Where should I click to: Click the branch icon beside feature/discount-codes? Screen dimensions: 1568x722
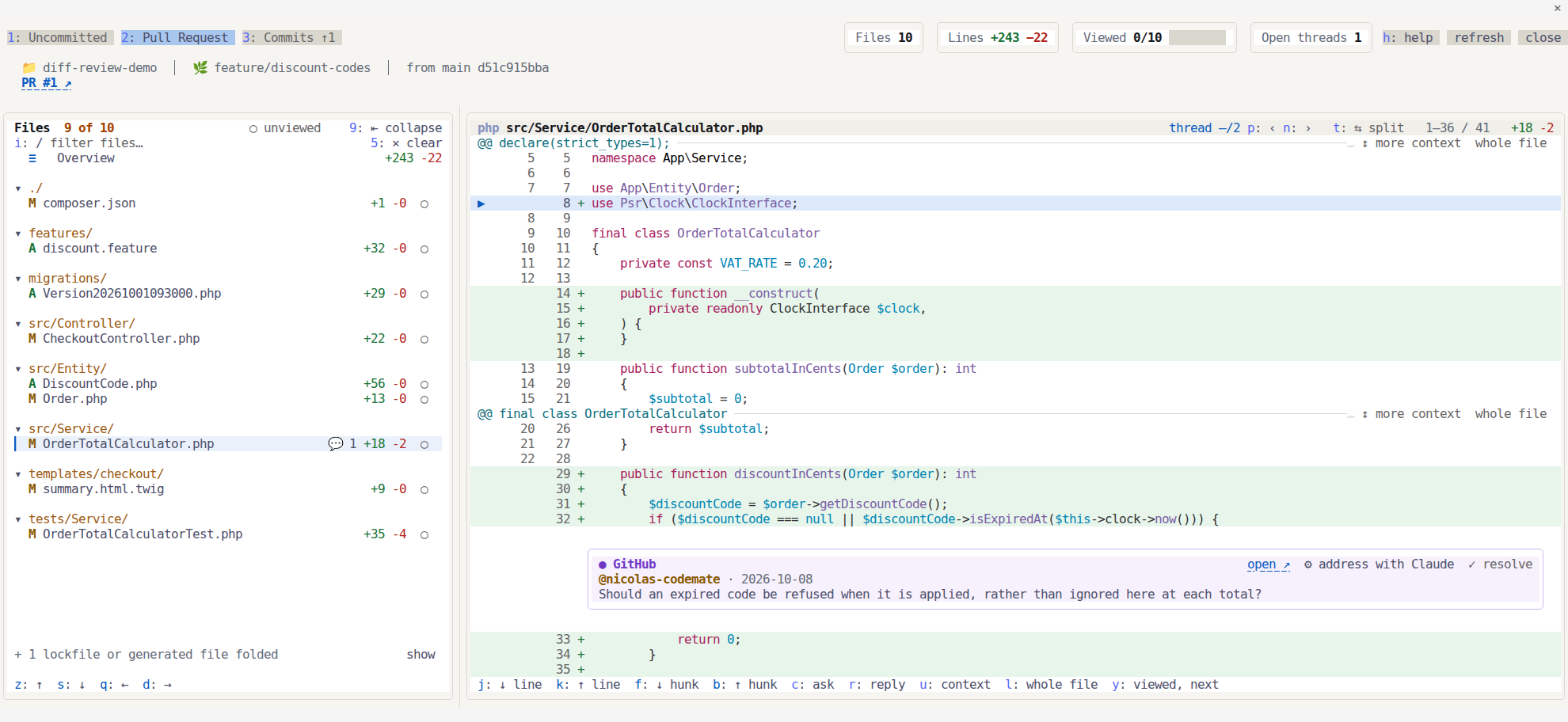click(x=200, y=68)
